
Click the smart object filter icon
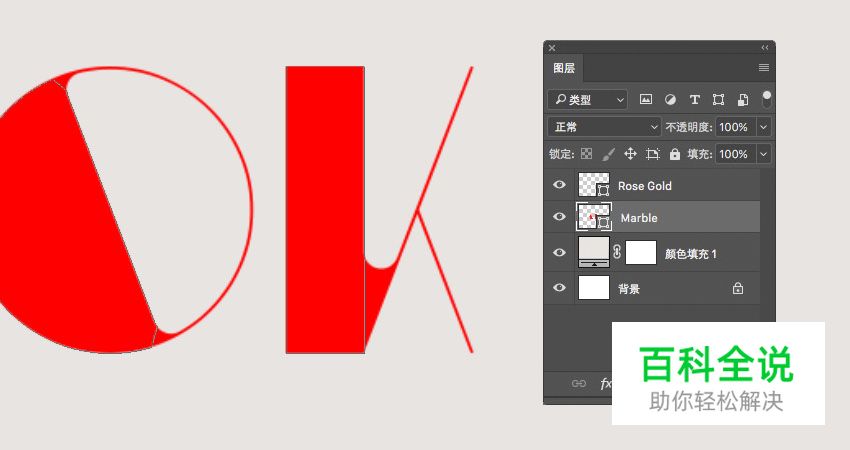click(742, 100)
